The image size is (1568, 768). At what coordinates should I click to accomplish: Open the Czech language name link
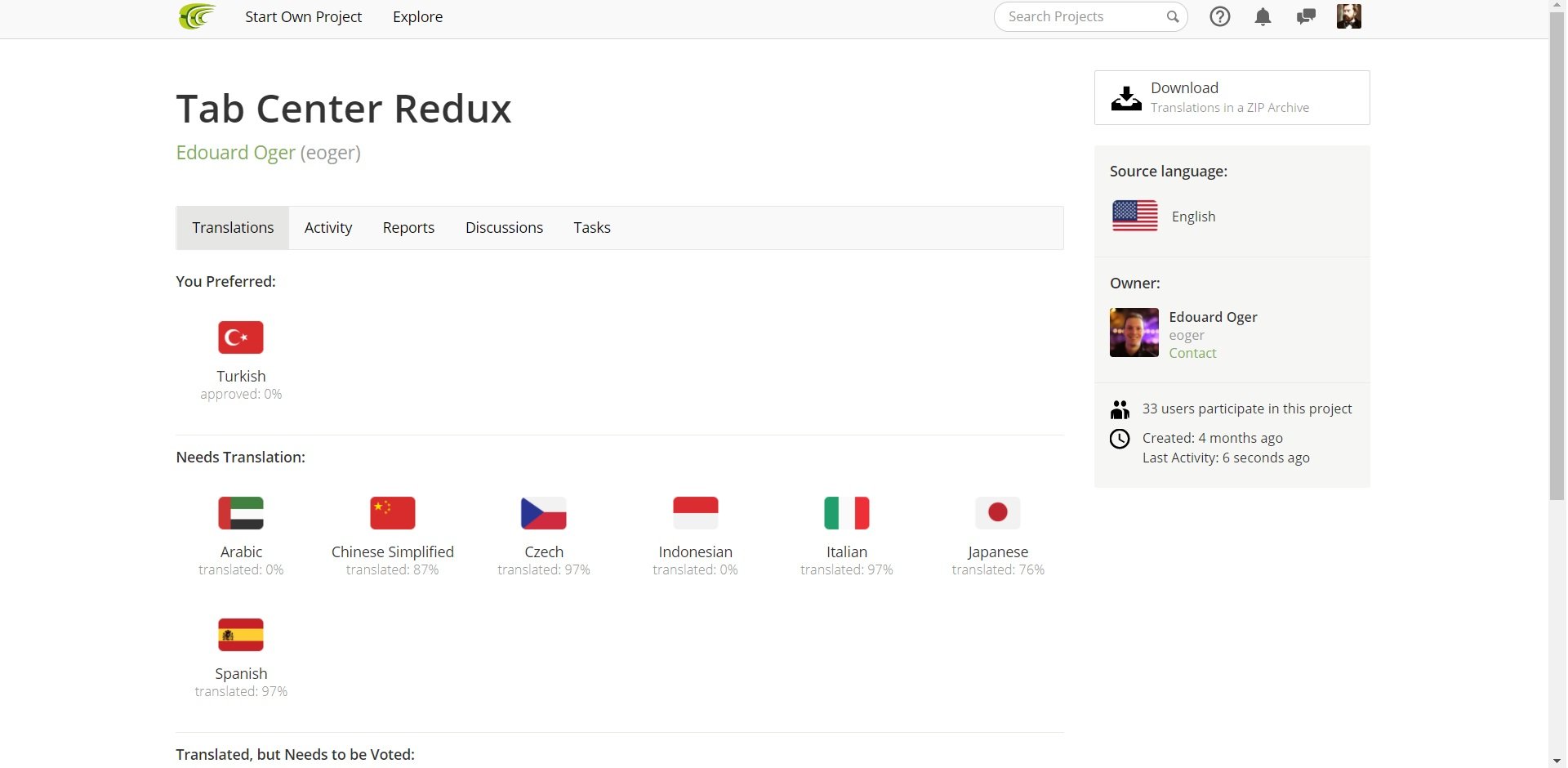[x=544, y=551]
